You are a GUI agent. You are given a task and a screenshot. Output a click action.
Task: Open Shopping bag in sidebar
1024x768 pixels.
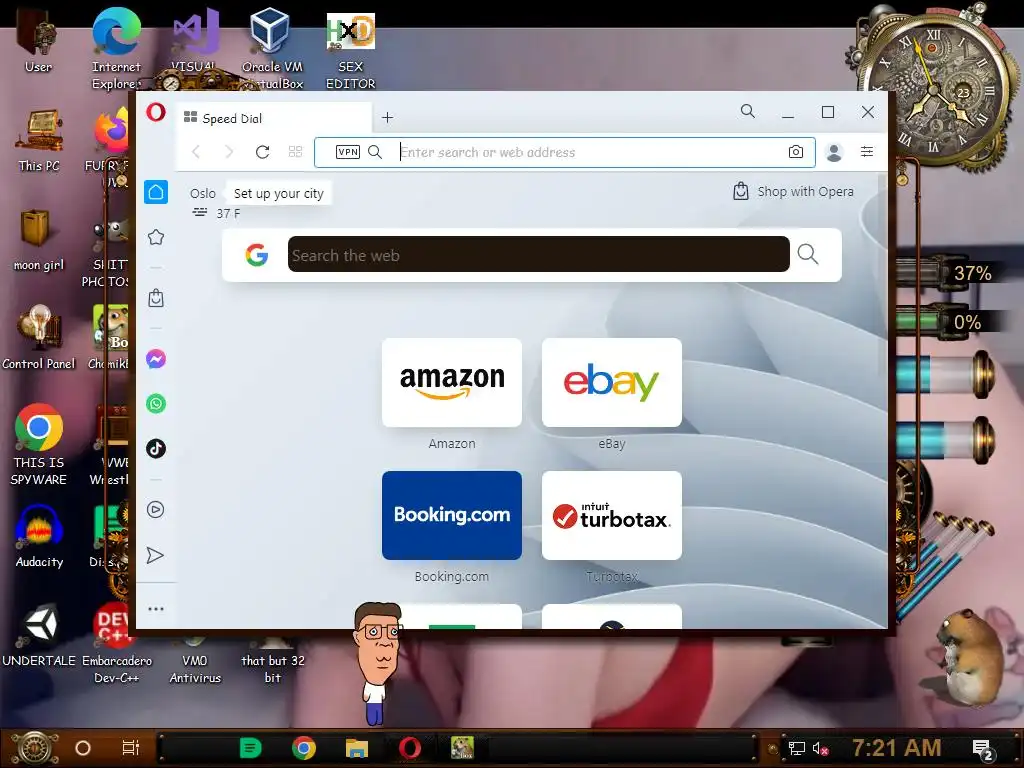[x=156, y=298]
